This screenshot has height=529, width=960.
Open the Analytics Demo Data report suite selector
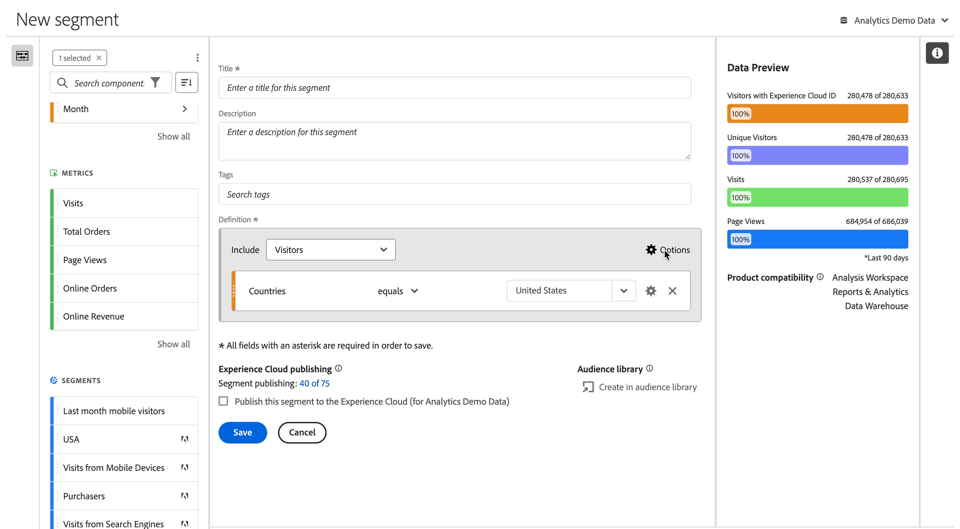click(x=894, y=20)
